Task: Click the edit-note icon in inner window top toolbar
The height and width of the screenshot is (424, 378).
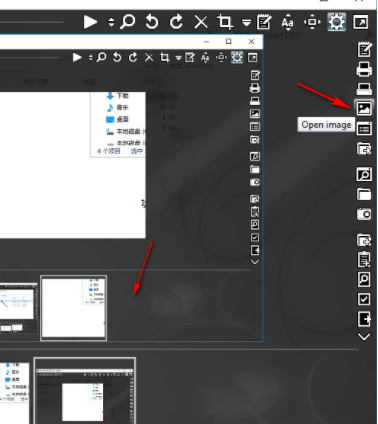Action: click(190, 57)
